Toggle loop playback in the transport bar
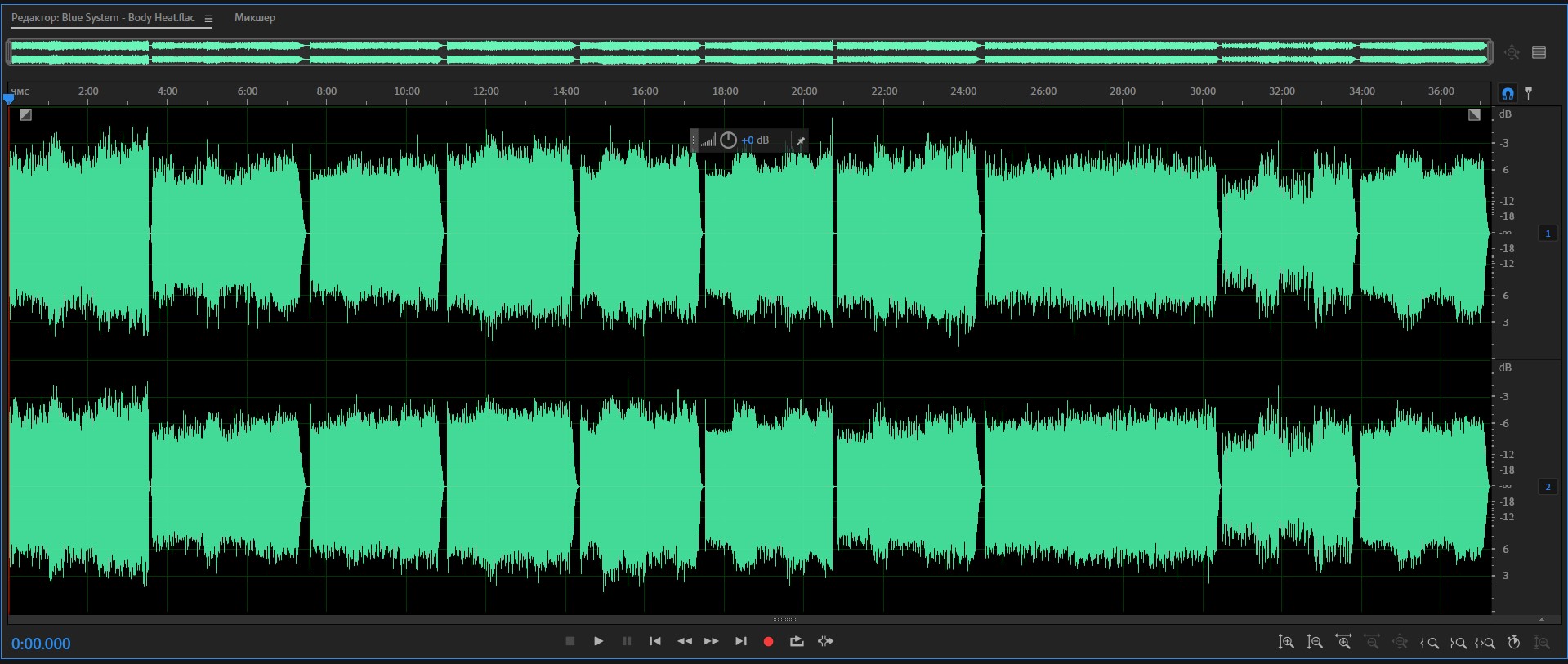 [x=797, y=641]
